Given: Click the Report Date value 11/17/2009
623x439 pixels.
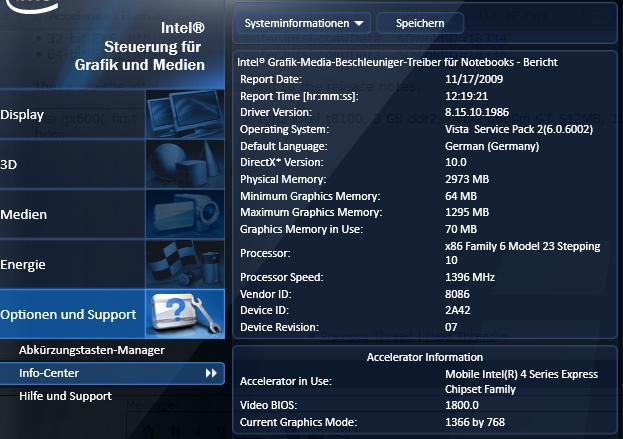Looking at the screenshot, I should (474, 79).
